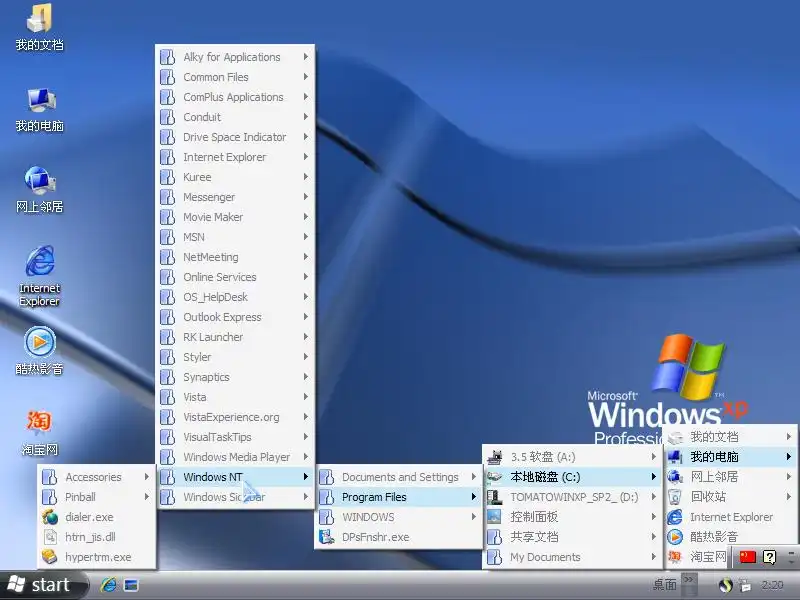The width and height of the screenshot is (800, 600).
Task: Click the system tray safely-remove icon
Action: tap(745, 586)
